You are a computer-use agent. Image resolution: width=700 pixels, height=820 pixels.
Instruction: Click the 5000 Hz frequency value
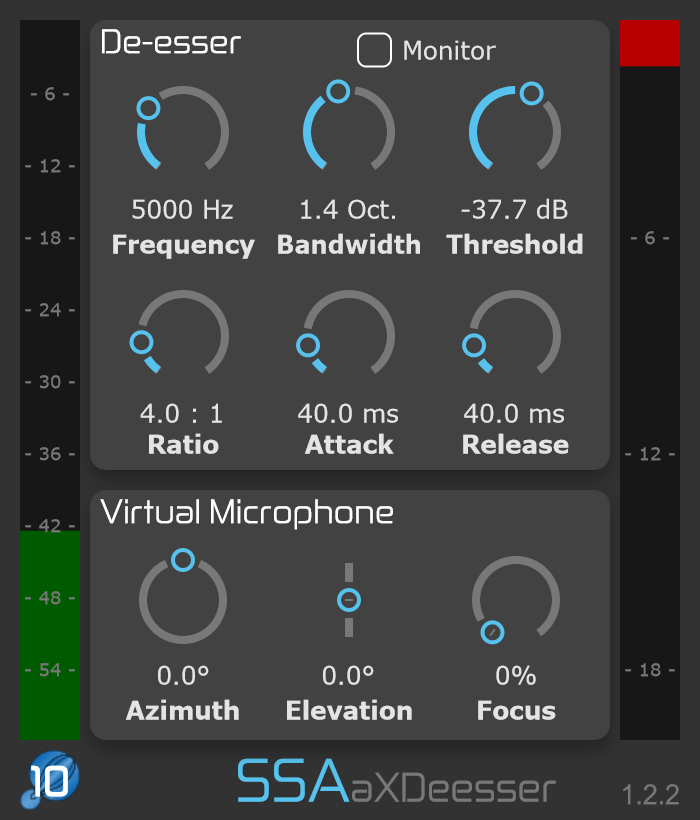(x=183, y=210)
